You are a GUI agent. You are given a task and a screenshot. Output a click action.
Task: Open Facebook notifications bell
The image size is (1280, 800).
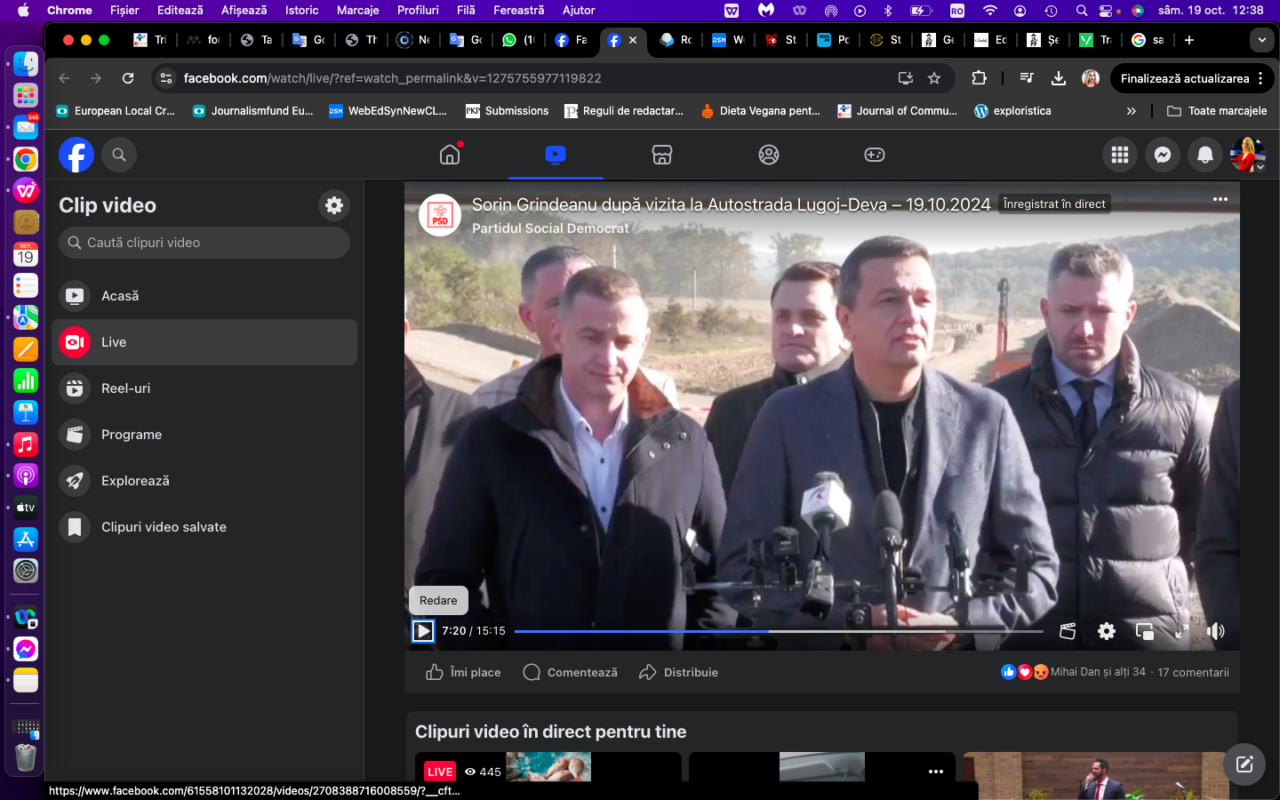tap(1205, 155)
